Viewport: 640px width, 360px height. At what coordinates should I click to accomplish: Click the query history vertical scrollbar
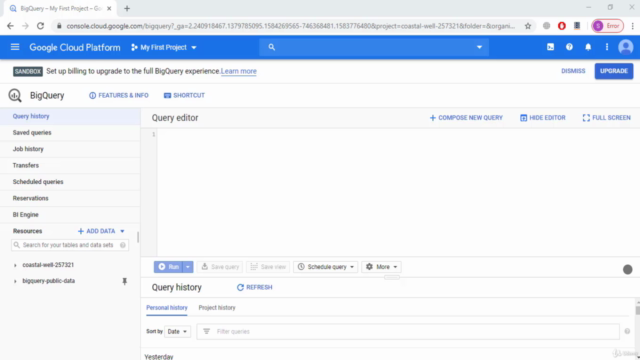pos(638,310)
